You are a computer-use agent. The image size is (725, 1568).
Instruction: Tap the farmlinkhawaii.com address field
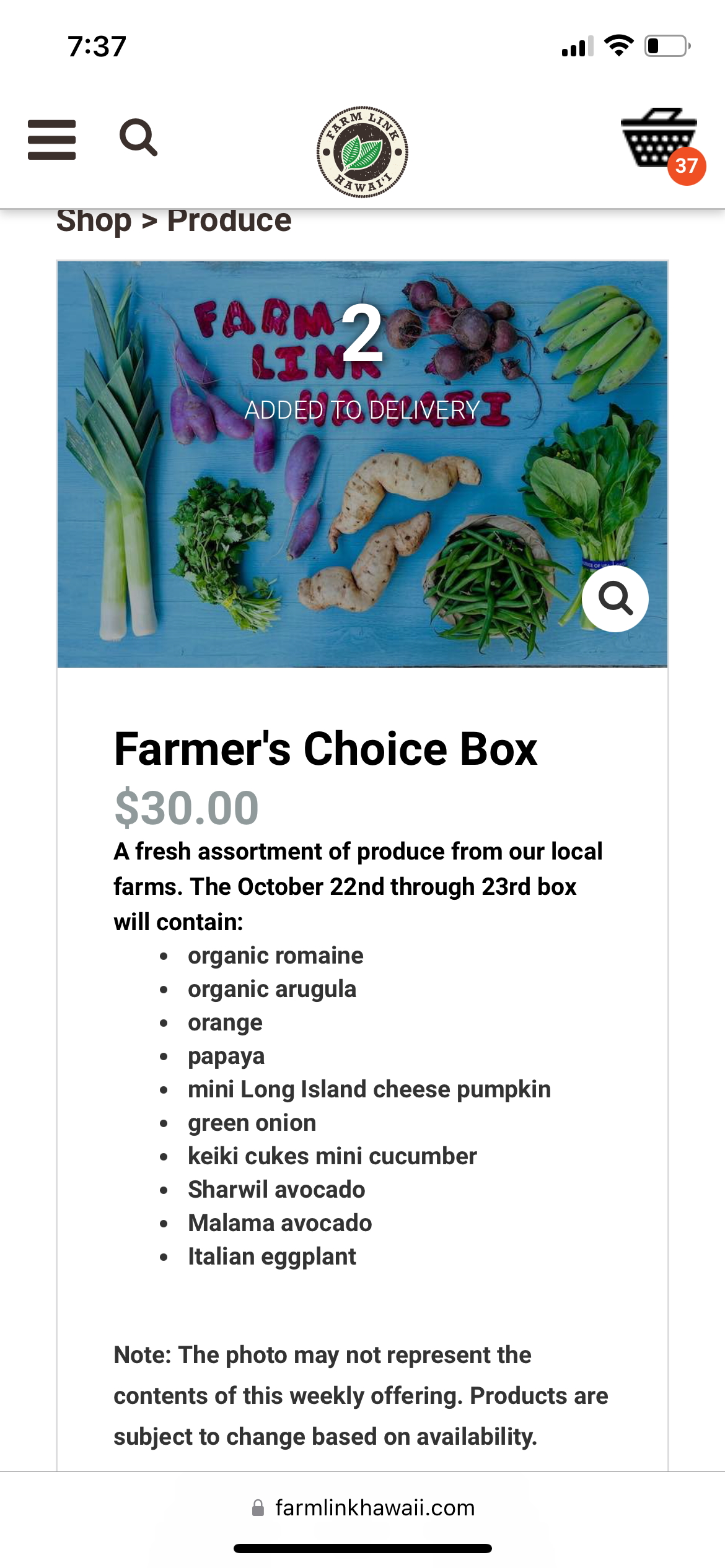(374, 1508)
